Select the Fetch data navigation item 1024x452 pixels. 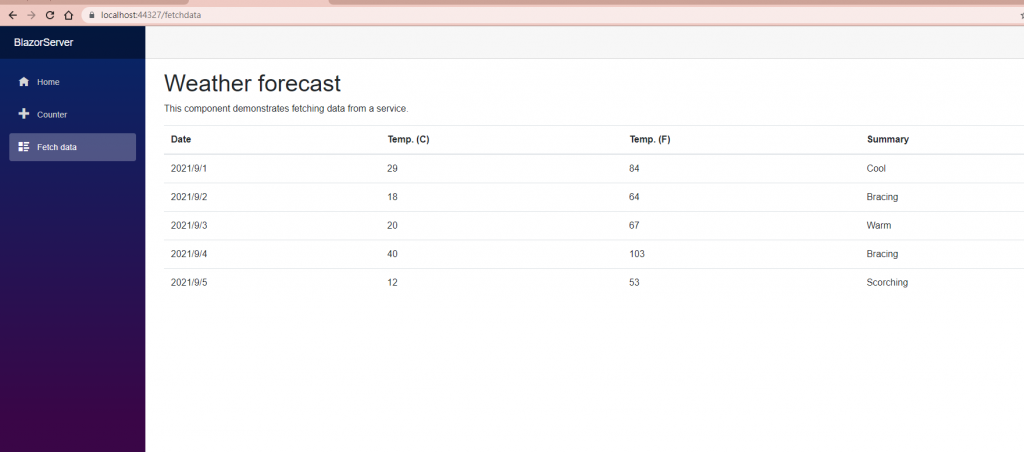72,147
